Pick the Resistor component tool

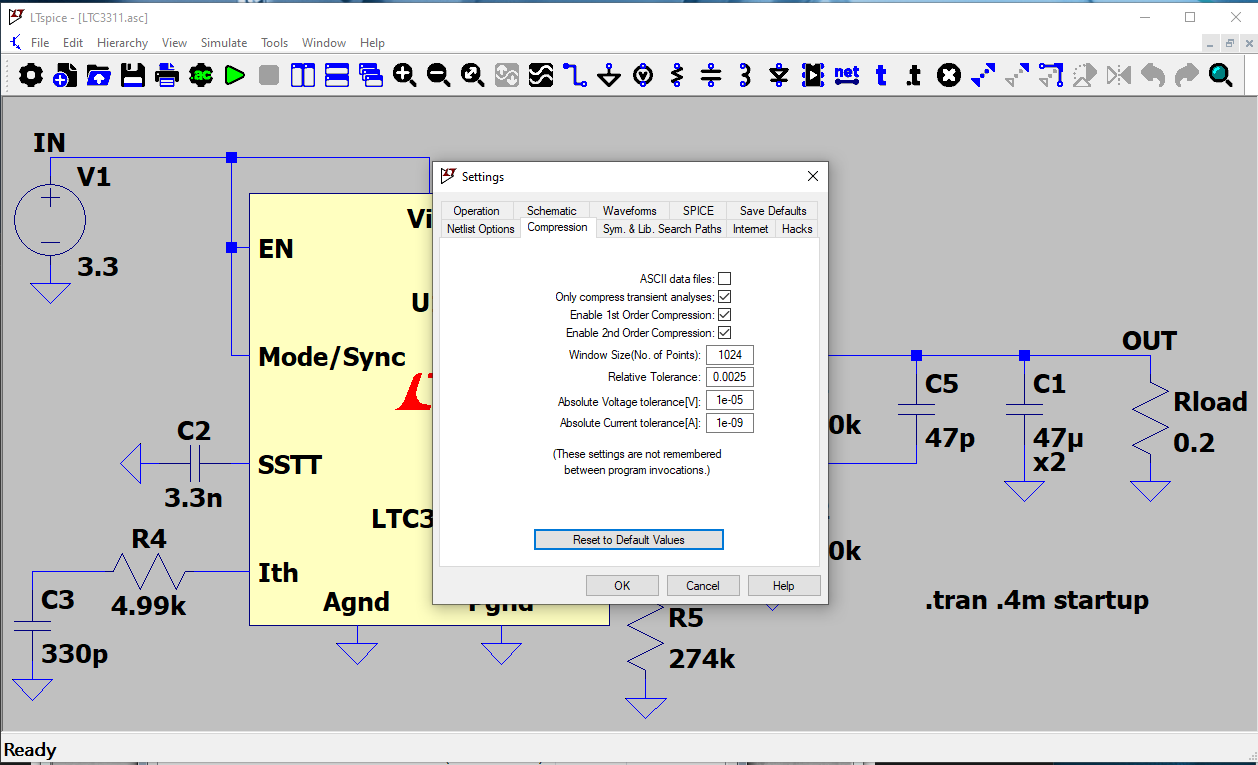coord(677,75)
